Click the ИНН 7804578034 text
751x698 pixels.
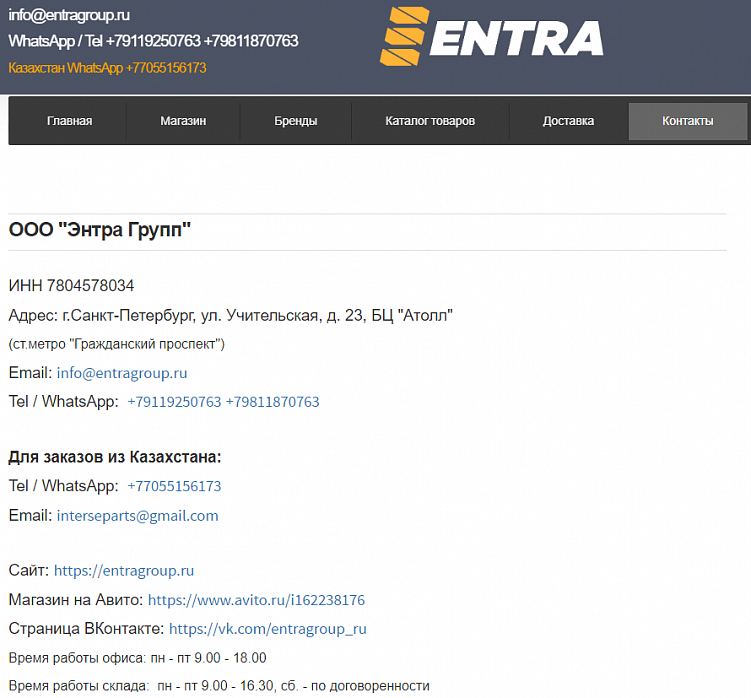71,286
